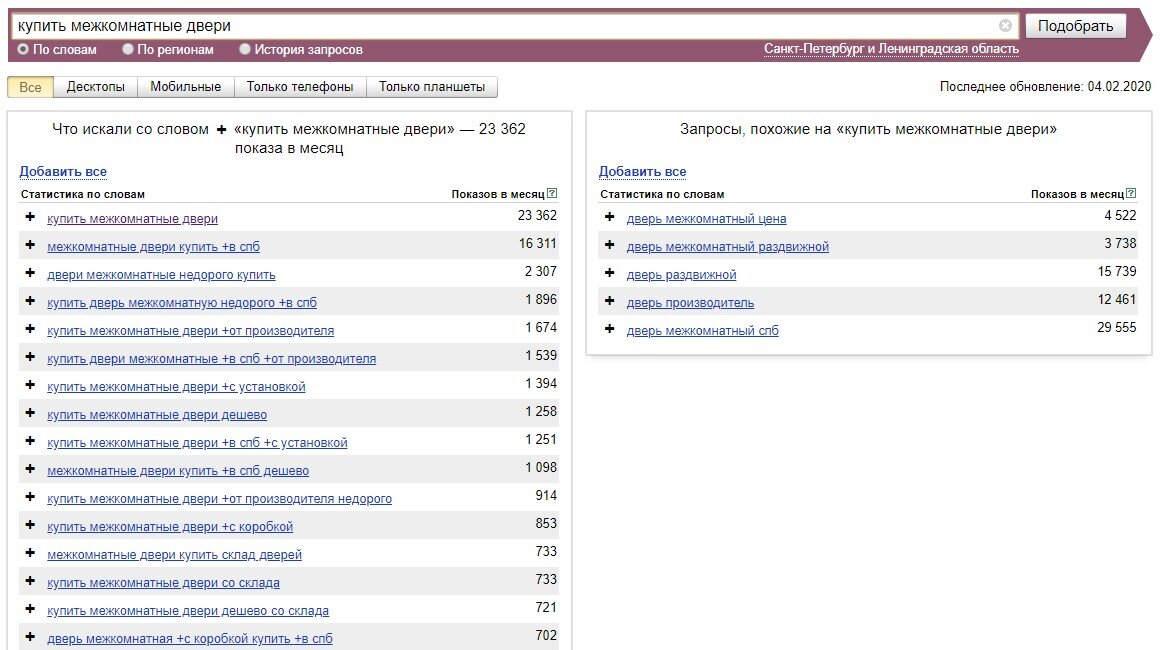Open 'купить межкомнатные двери со склада' link
The height and width of the screenshot is (650, 1162).
(164, 583)
